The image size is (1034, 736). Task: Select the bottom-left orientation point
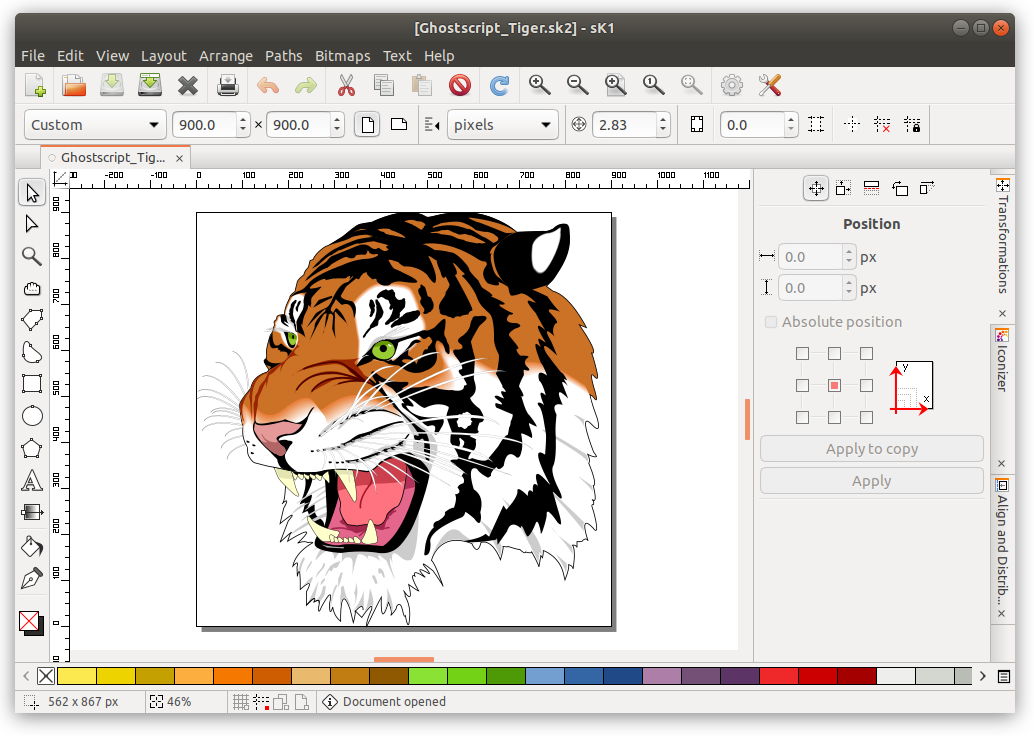pyautogui.click(x=803, y=417)
